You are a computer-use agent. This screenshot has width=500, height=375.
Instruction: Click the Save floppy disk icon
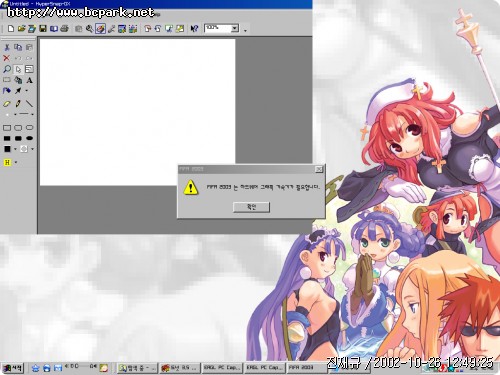coord(43,29)
